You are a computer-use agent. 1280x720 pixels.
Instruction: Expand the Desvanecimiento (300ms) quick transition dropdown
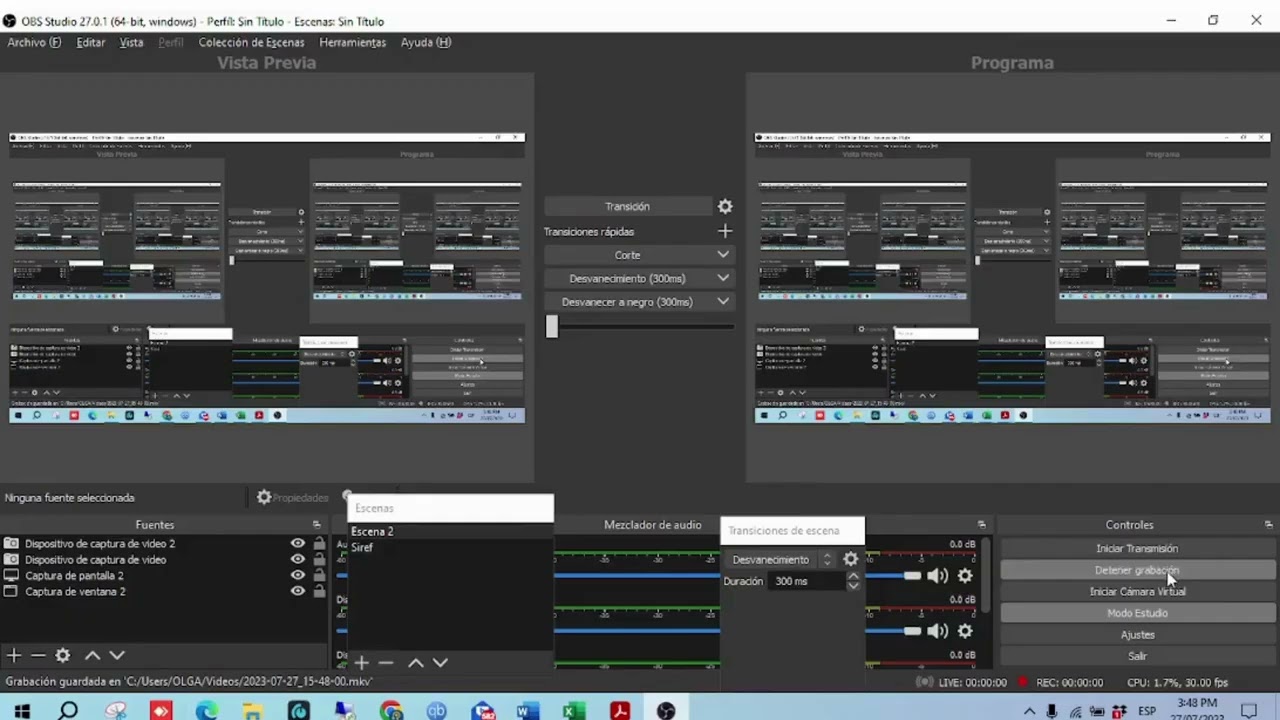click(723, 278)
